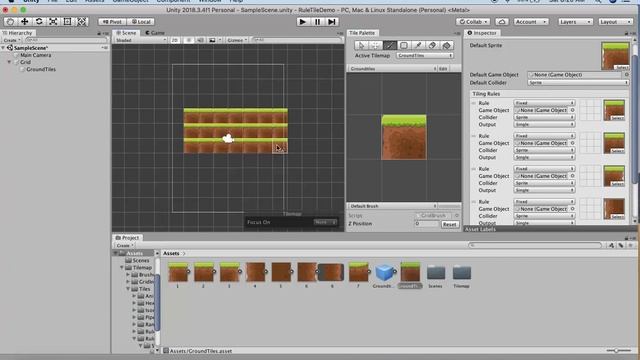Click the Reset button next to Z Position
640x360 pixels.
pos(449,224)
